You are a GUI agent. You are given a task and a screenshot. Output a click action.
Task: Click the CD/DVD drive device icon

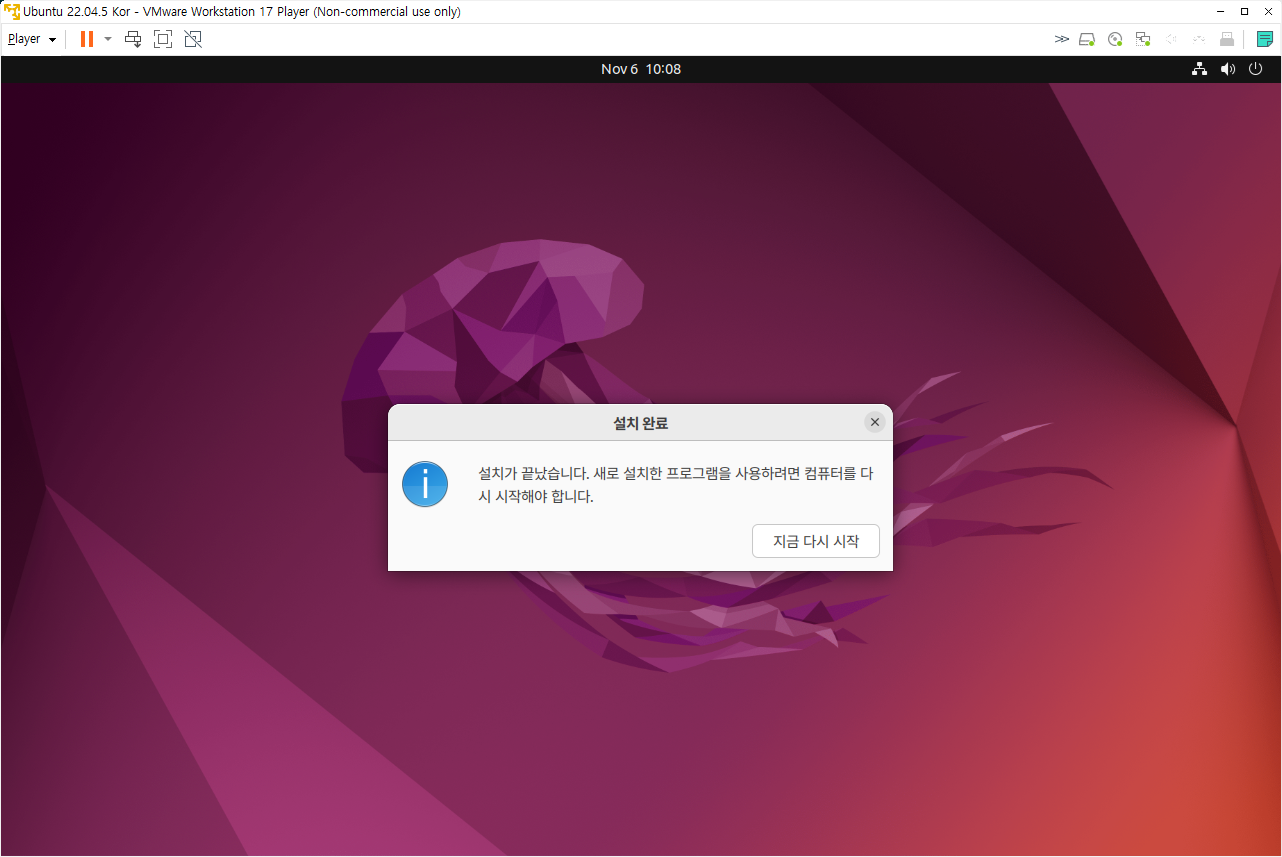1115,39
